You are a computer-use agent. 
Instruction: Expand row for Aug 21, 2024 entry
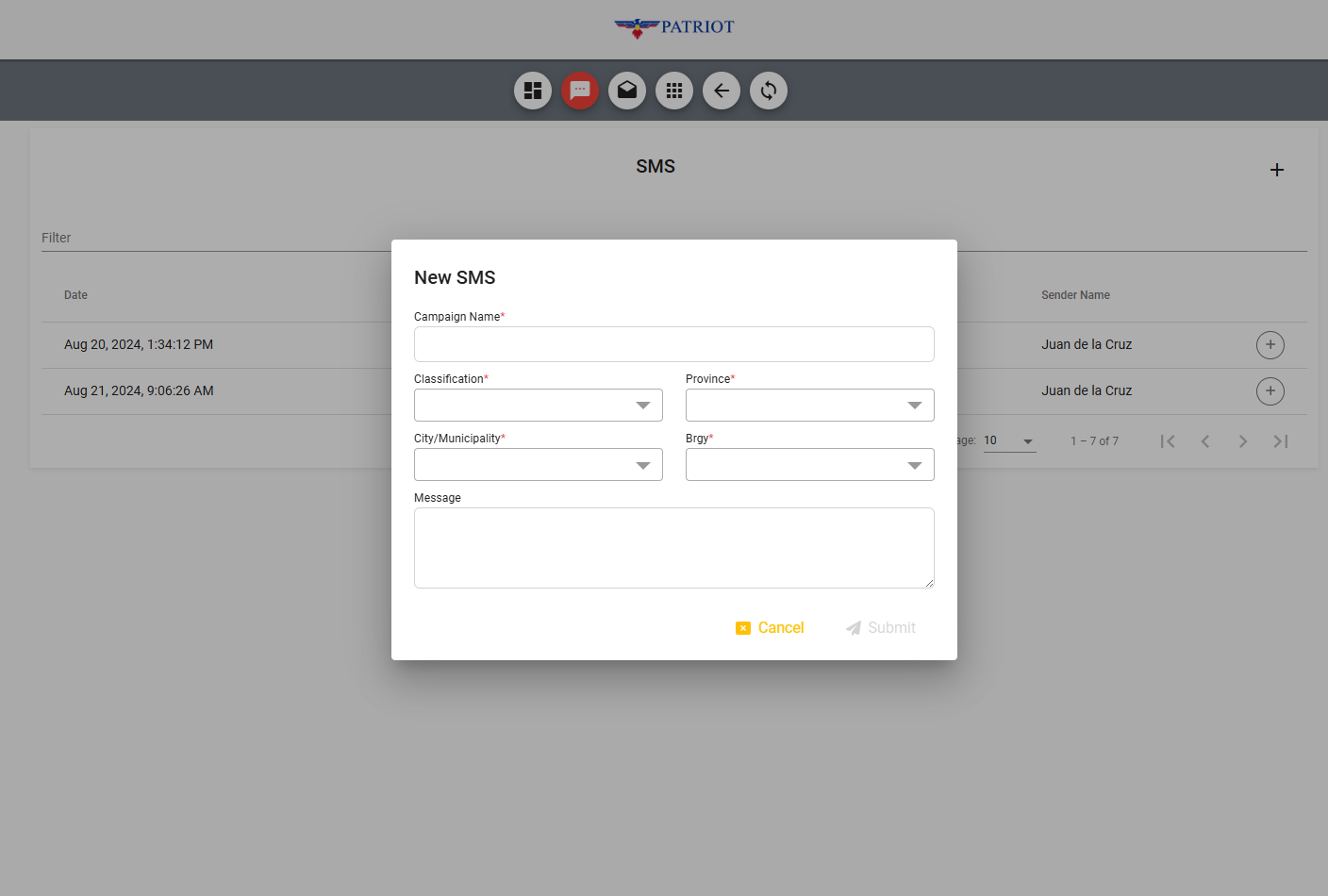click(1270, 391)
